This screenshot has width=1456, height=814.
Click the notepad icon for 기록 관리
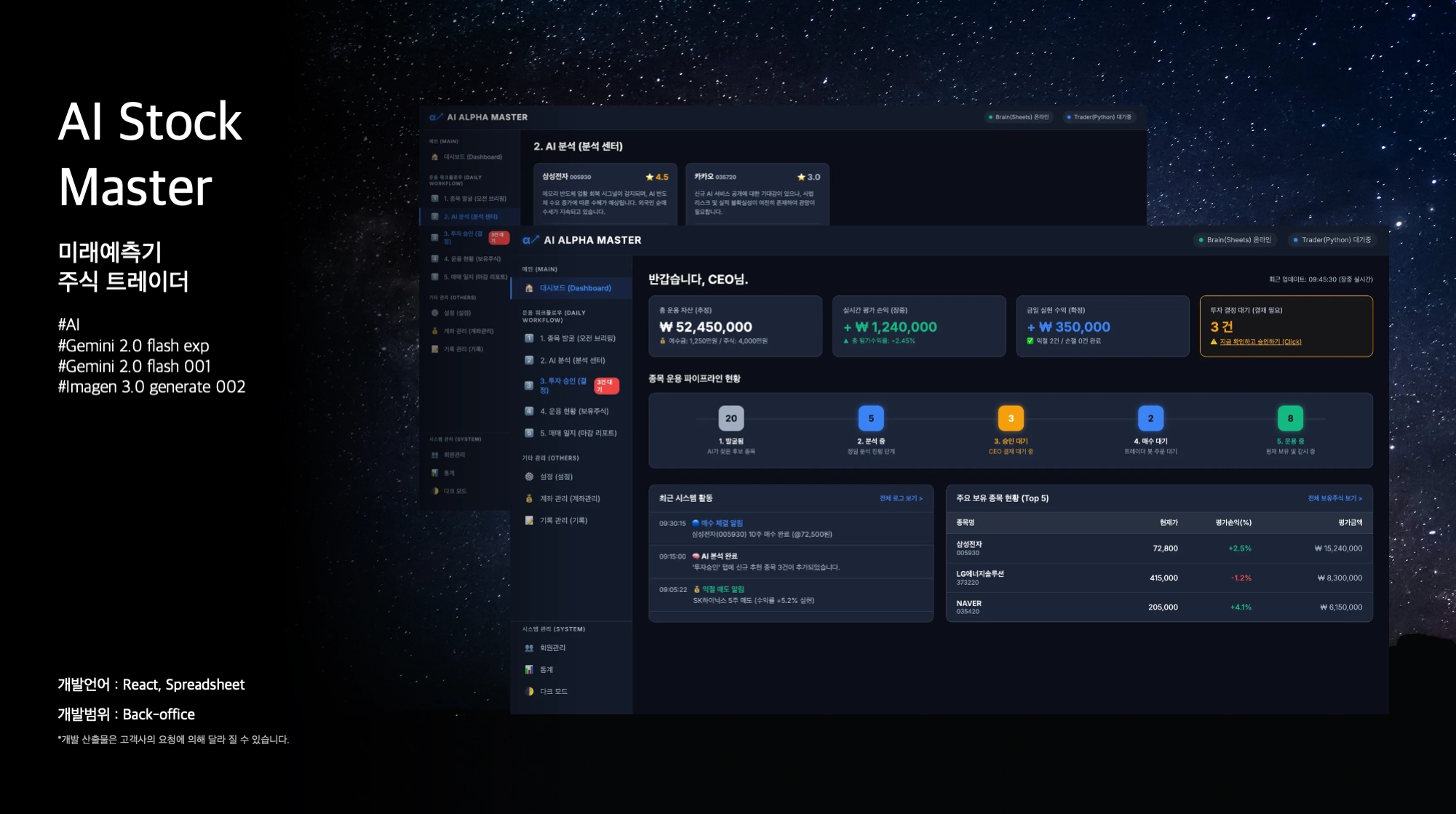pyautogui.click(x=529, y=520)
